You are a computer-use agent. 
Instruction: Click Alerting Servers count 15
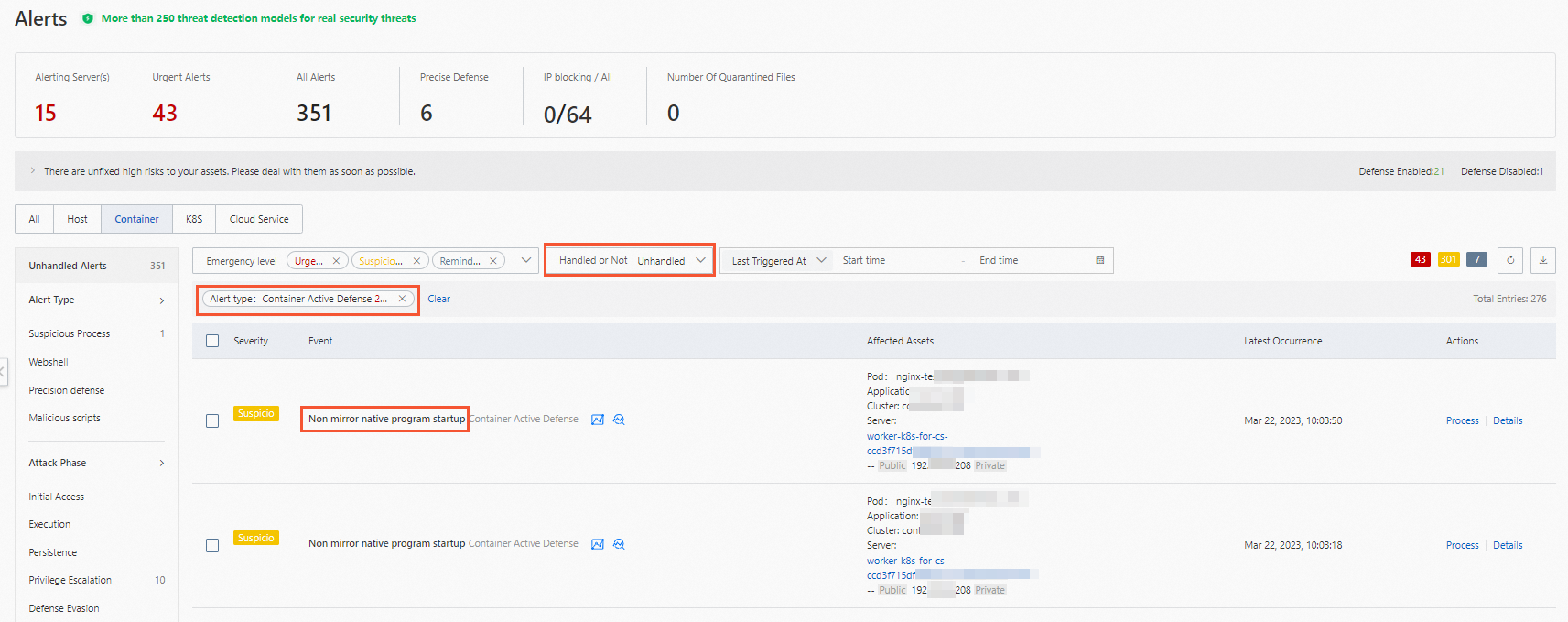pos(46,113)
